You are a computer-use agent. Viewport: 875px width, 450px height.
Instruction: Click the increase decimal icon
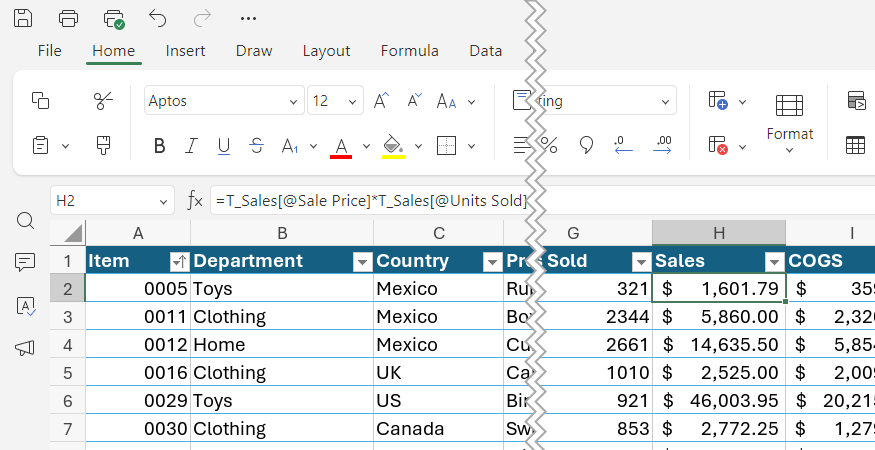coord(662,145)
